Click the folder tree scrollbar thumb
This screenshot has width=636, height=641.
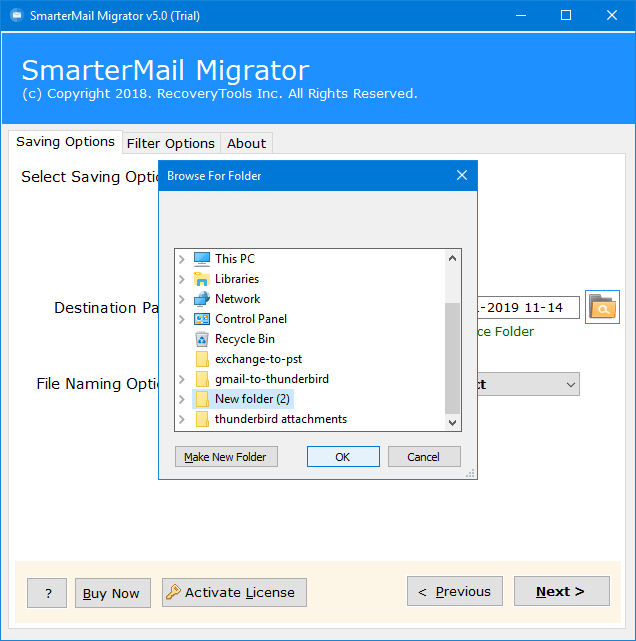[x=452, y=359]
